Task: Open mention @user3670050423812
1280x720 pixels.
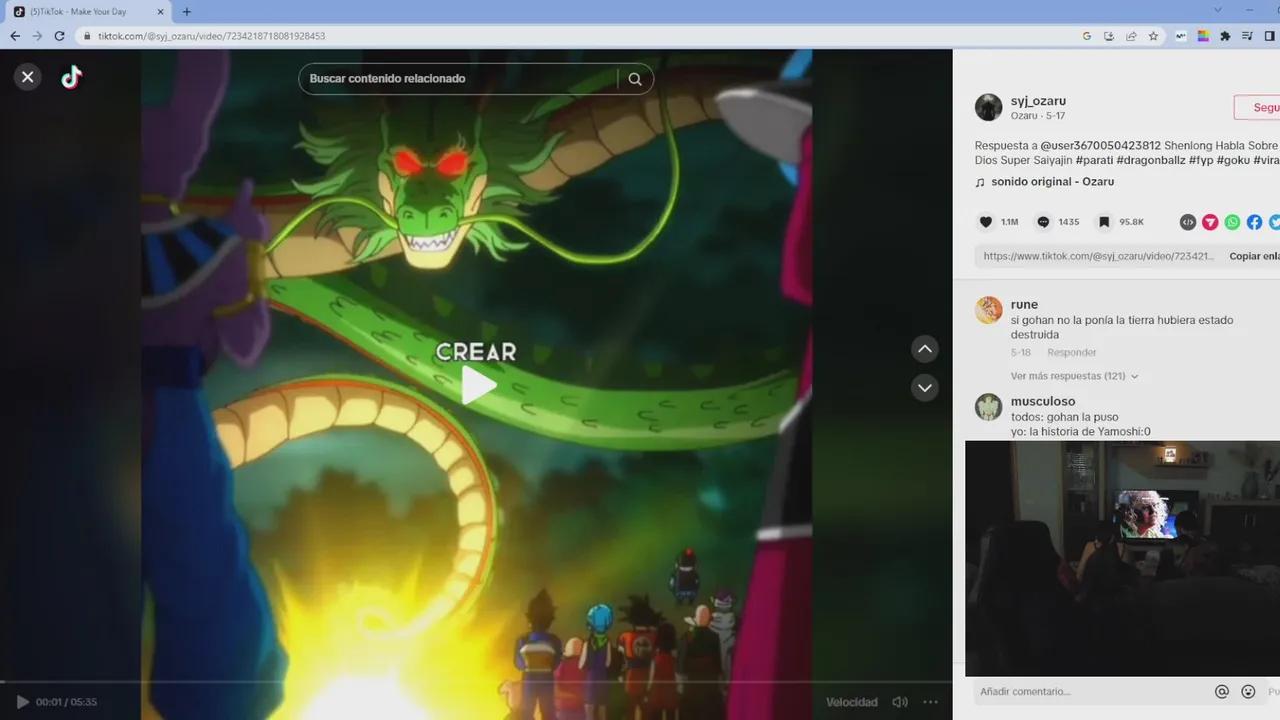Action: 1101,146
